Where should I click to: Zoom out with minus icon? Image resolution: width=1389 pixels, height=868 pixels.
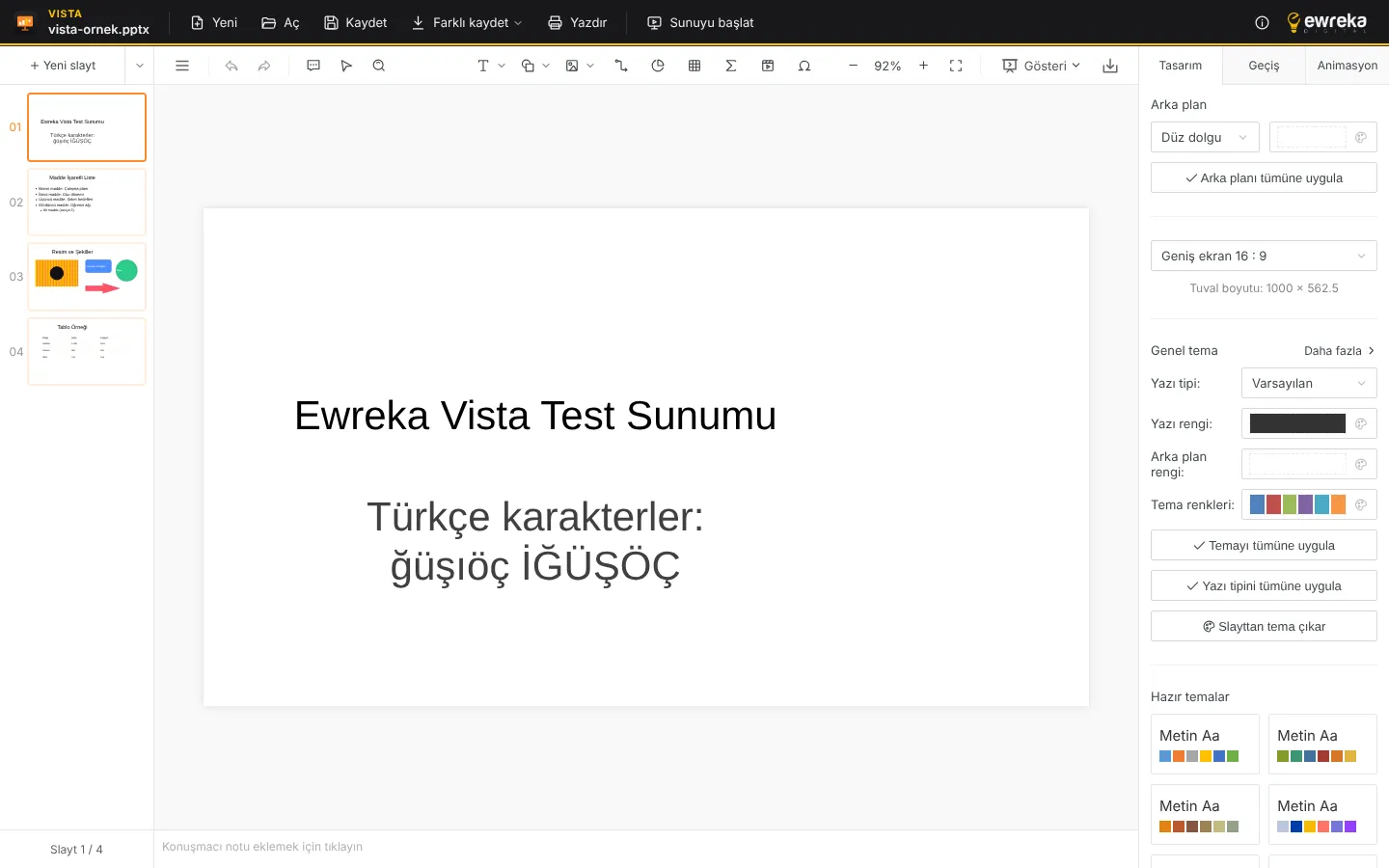[853, 66]
